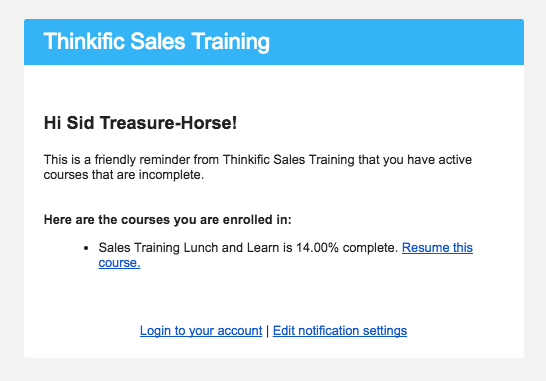Screen dimensions: 546x381
Task: Open the Resume this course link
Action: pyautogui.click(x=437, y=248)
